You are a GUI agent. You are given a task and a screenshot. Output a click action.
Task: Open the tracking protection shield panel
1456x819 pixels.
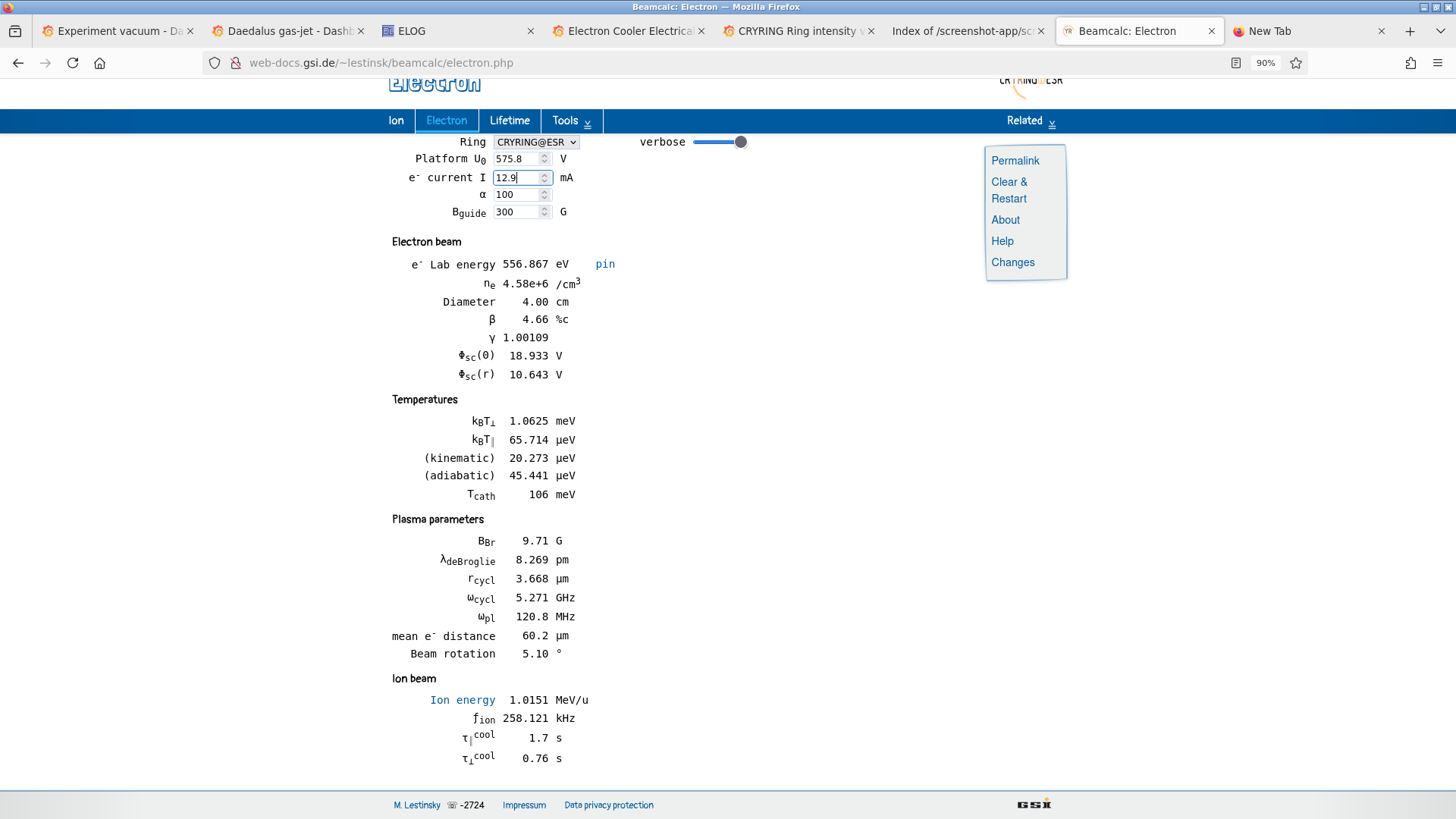[214, 63]
